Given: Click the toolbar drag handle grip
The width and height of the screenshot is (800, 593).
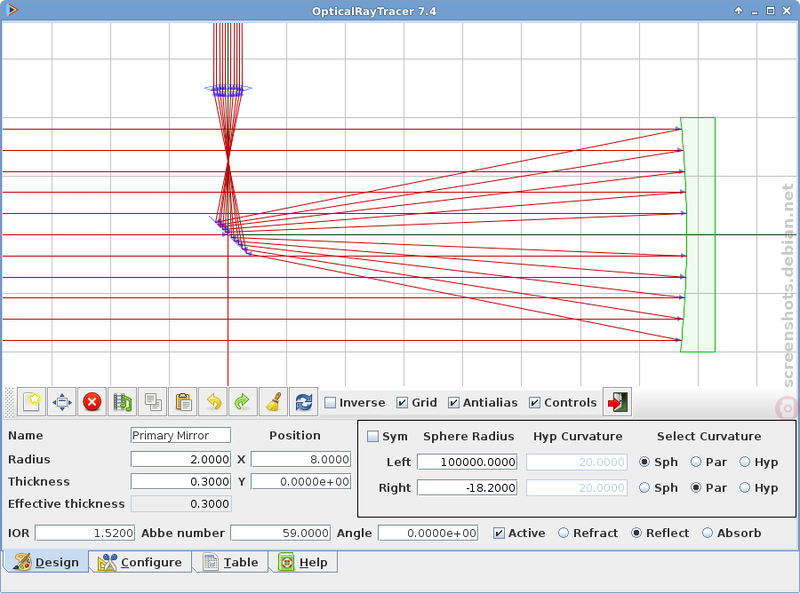Looking at the screenshot, I should tap(9, 402).
